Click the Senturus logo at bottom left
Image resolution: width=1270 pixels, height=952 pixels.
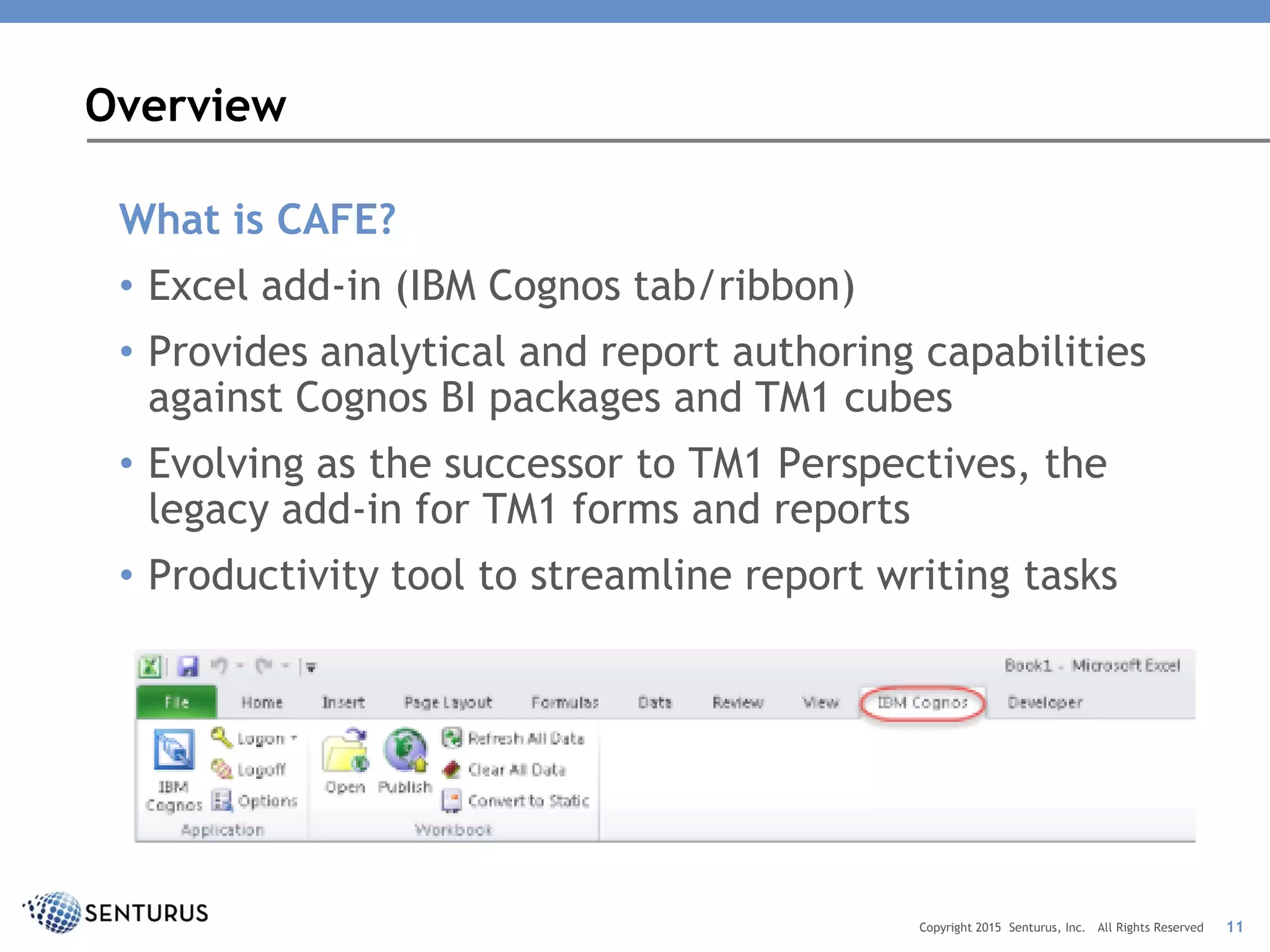pos(116,912)
